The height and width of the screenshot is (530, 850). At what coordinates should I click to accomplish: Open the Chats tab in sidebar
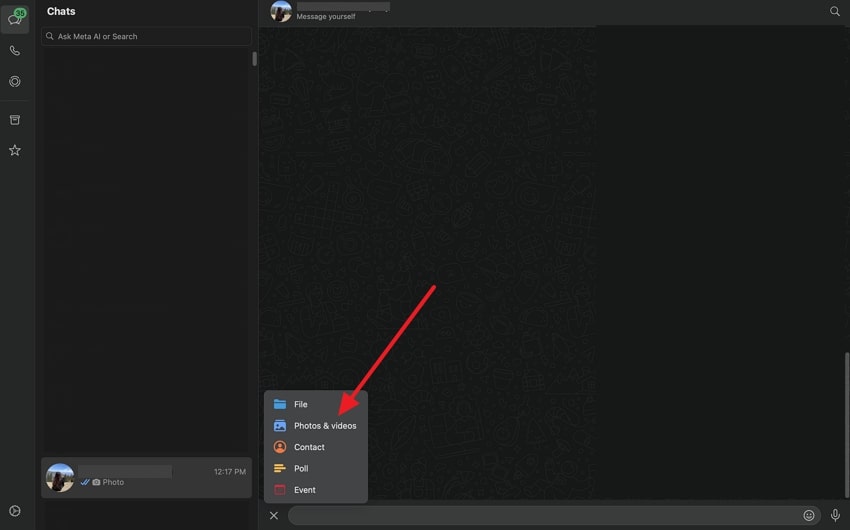(15, 19)
